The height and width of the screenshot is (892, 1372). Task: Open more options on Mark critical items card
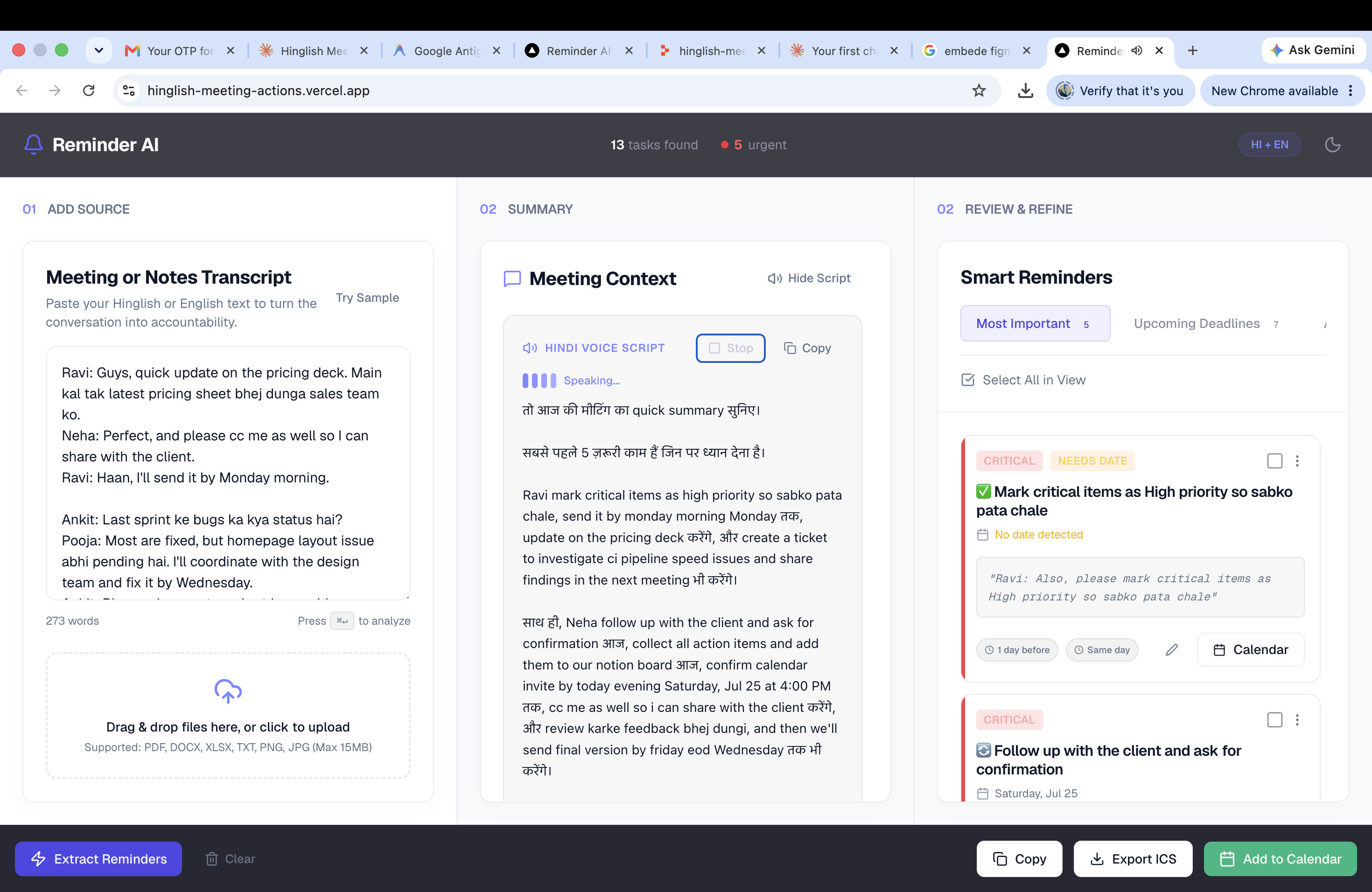[x=1297, y=461]
